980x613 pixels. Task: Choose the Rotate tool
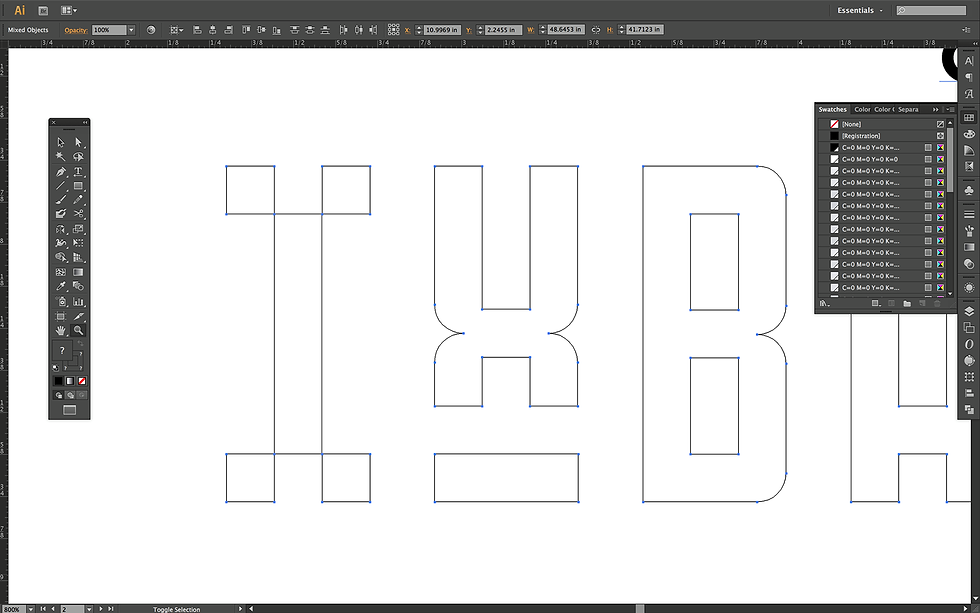(x=61, y=229)
